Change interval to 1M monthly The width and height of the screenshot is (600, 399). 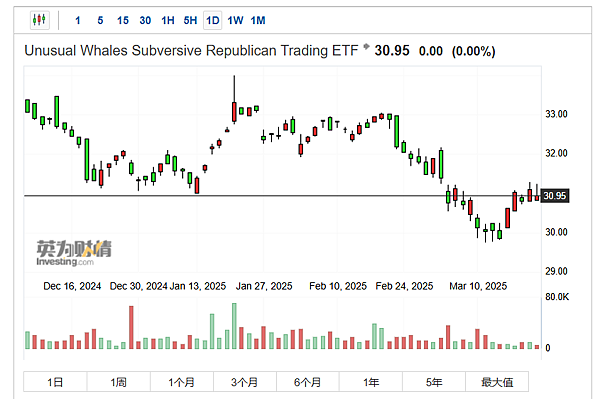(258, 20)
